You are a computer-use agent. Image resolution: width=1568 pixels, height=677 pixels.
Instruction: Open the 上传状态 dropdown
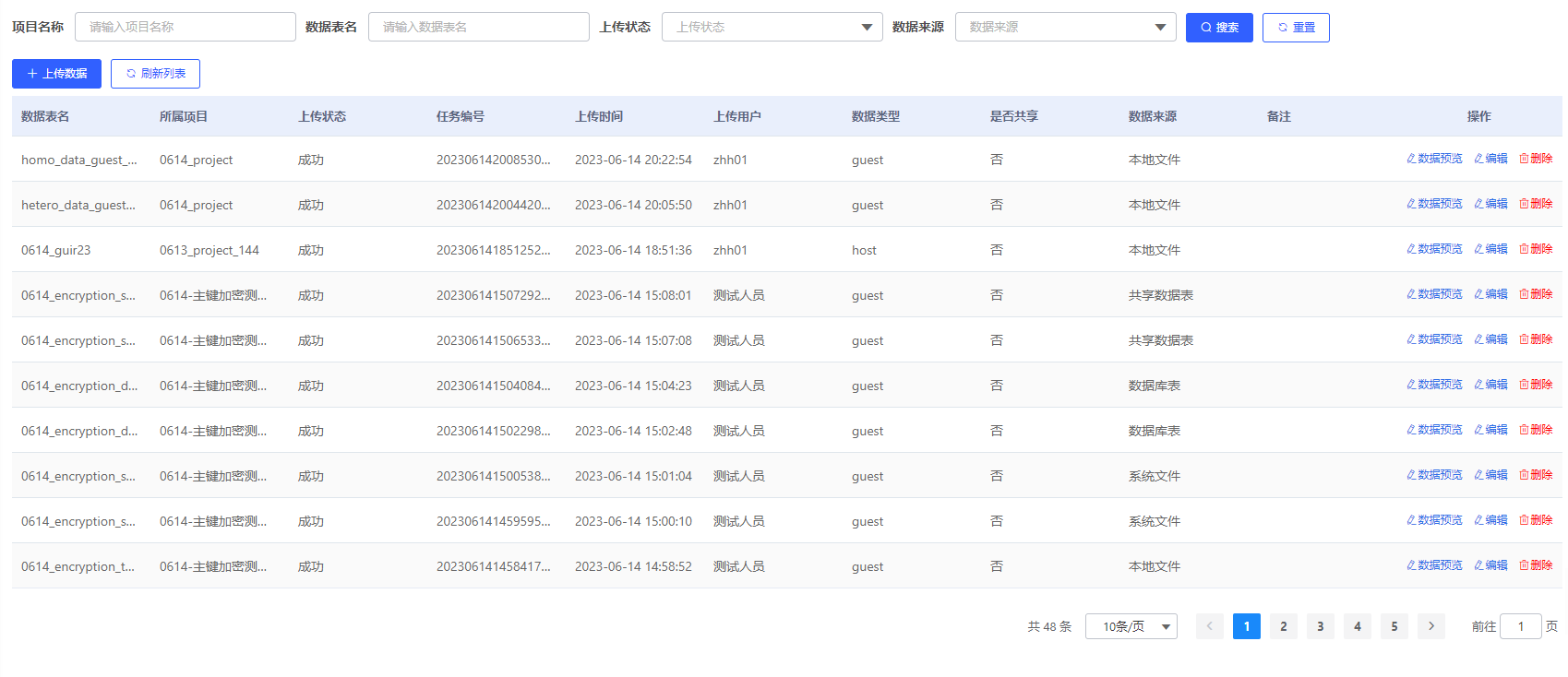(772, 27)
